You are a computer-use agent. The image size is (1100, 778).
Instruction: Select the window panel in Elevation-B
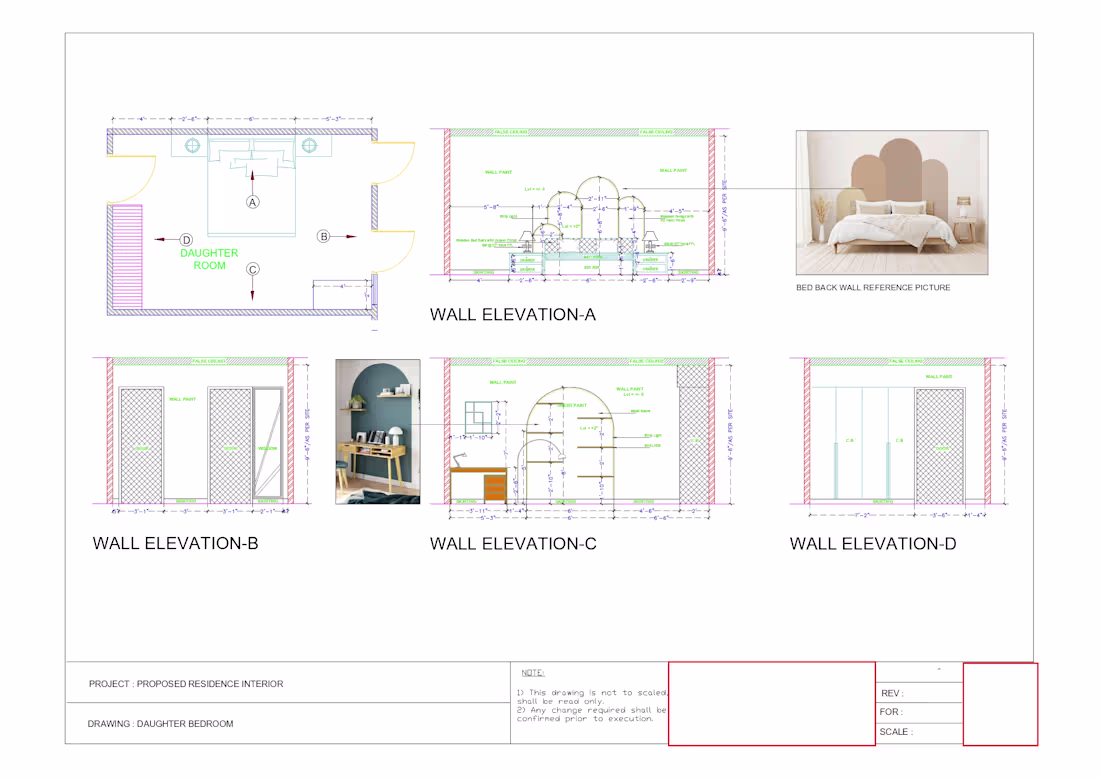point(267,445)
